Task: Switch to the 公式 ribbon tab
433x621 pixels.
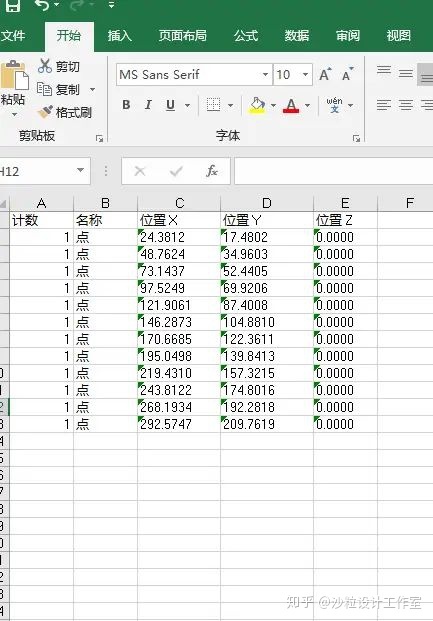Action: pyautogui.click(x=246, y=36)
